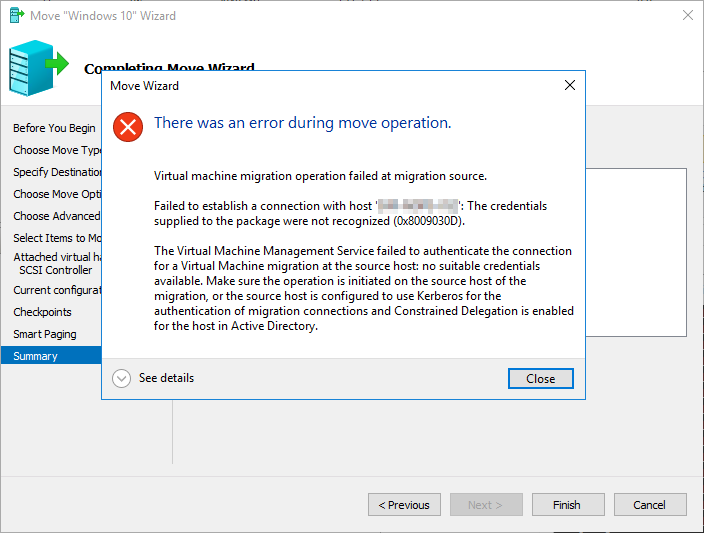This screenshot has width=704, height=533.
Task: Click the server move wizard icon
Action: (x=38, y=68)
